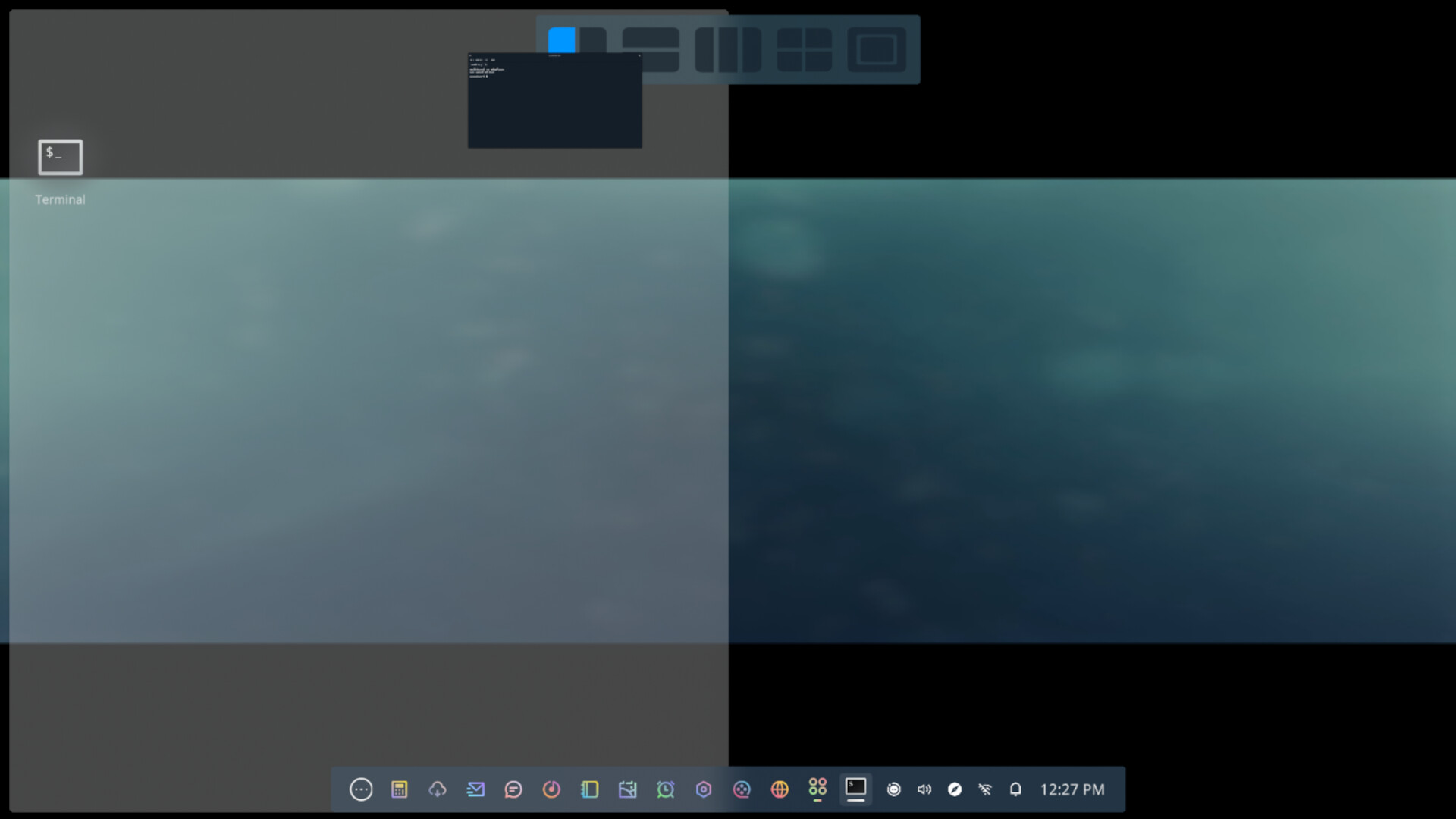This screenshot has width=1456, height=819.
Task: Open the Videos media player app
Action: (743, 789)
